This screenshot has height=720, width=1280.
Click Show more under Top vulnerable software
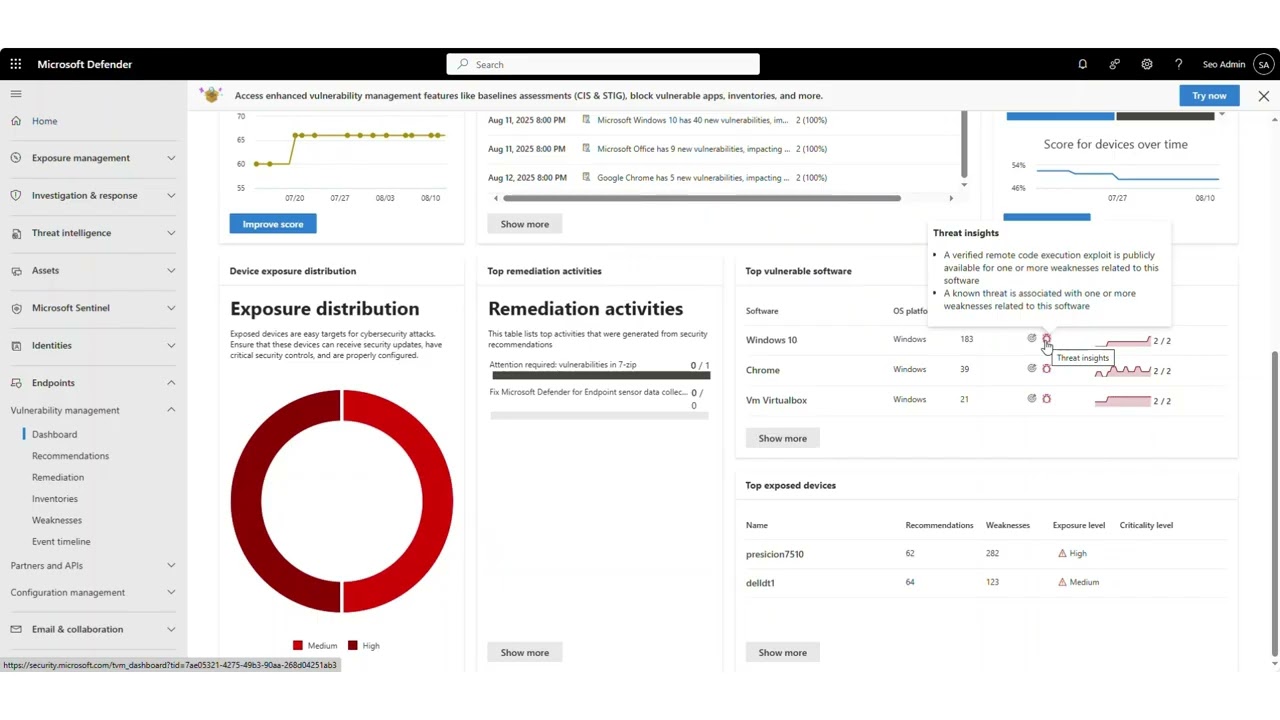tap(782, 438)
